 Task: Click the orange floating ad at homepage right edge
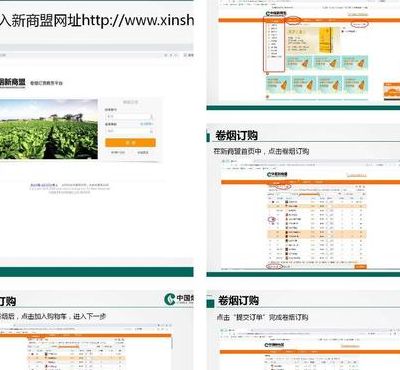point(392,91)
